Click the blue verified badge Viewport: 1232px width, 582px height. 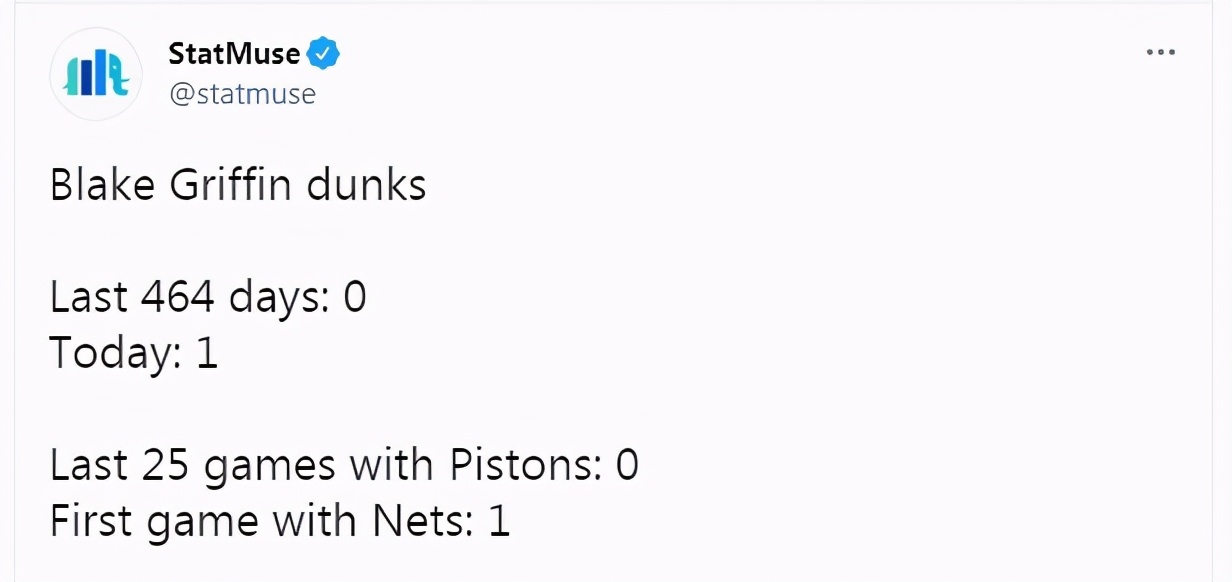coord(323,54)
